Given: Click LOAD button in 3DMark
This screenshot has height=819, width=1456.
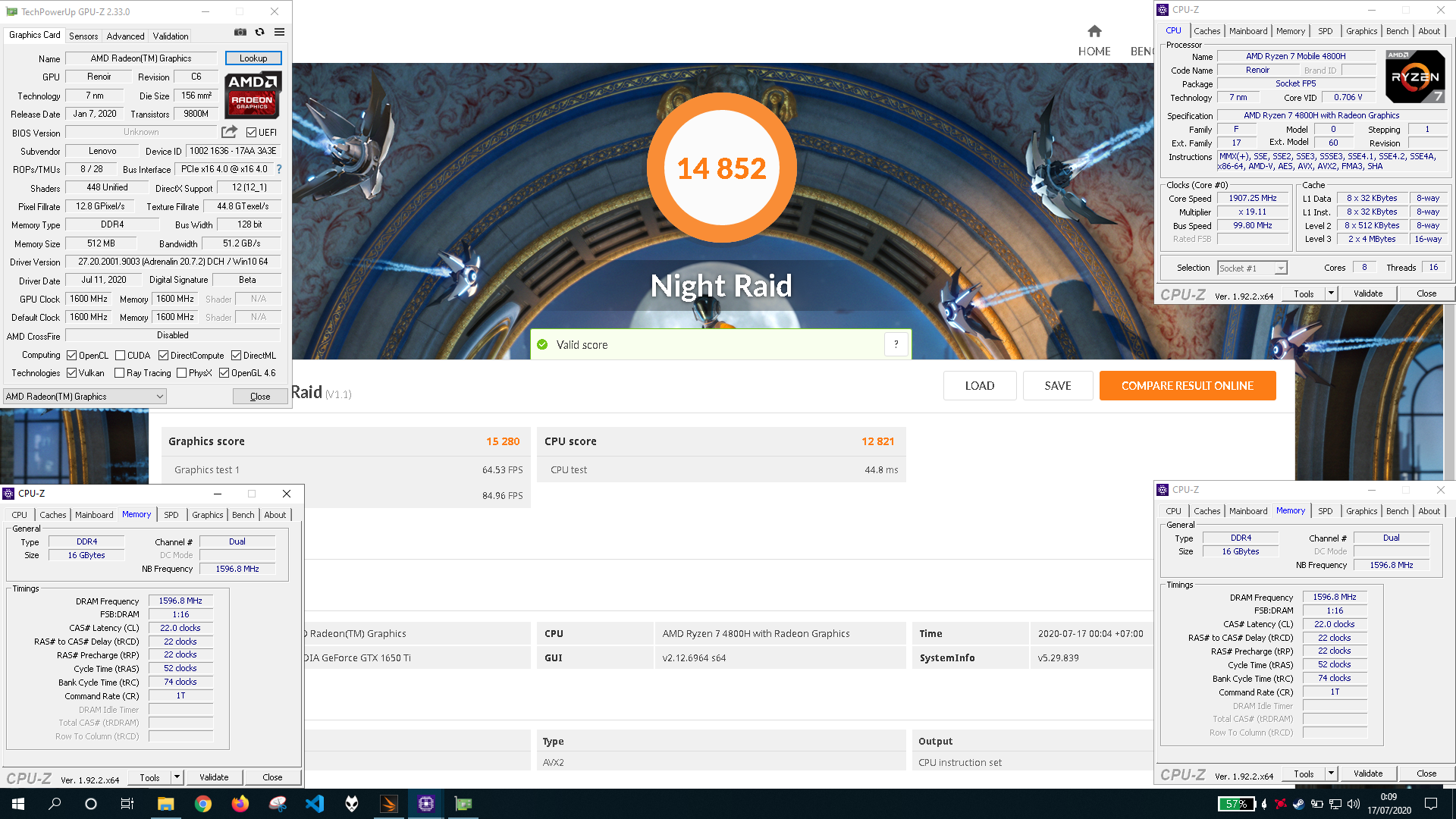Looking at the screenshot, I should click(x=979, y=385).
